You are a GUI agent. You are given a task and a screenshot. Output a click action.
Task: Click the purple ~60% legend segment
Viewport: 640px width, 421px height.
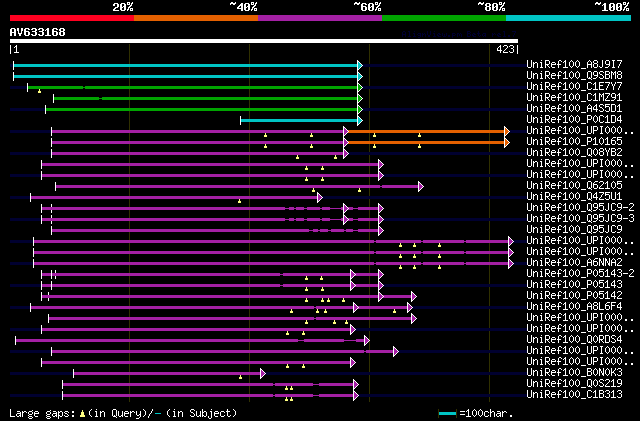pyautogui.click(x=320, y=18)
